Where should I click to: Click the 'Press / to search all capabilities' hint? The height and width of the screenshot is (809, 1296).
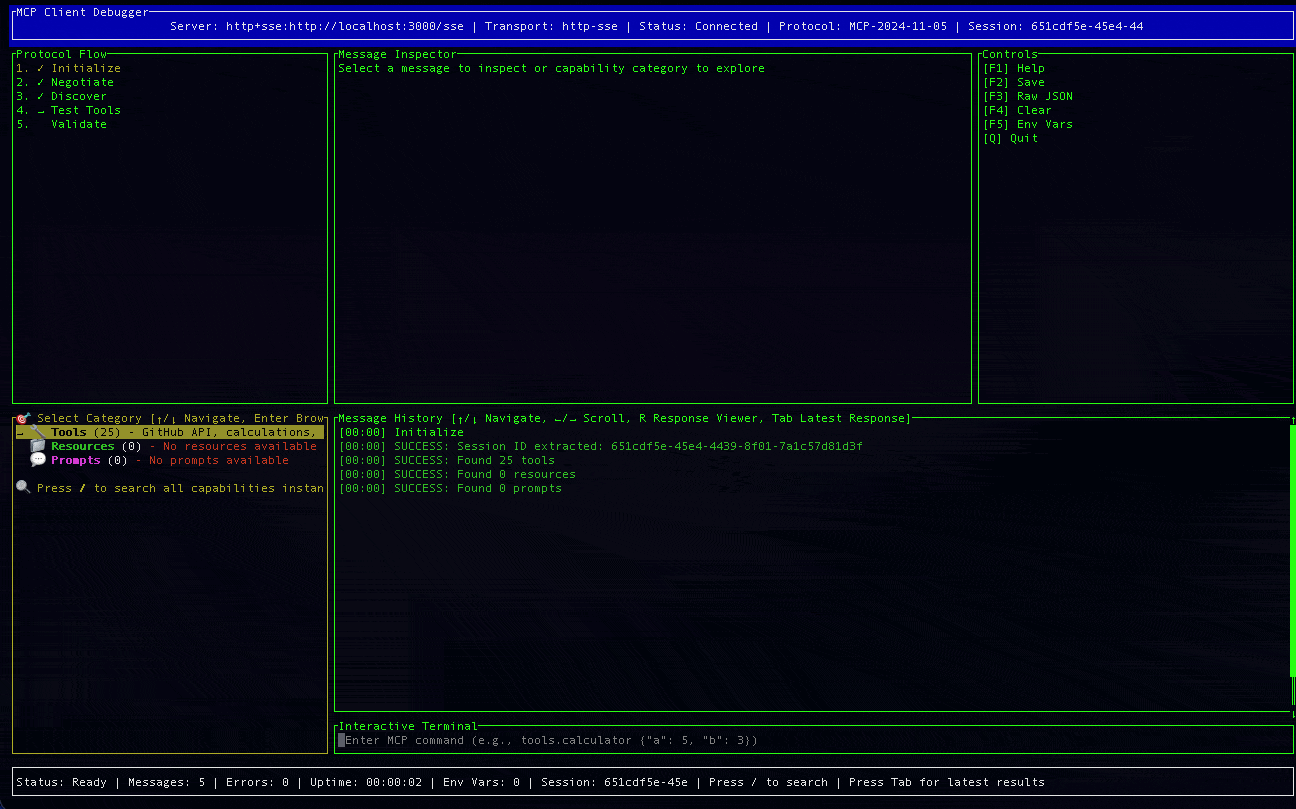180,488
